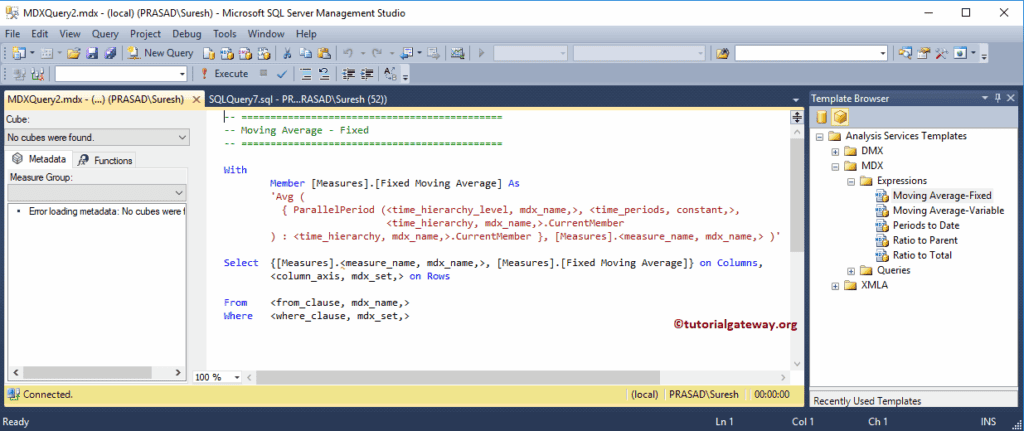This screenshot has height=431, width=1024.
Task: Open the Activity Monitor icon
Action: [x=457, y=53]
